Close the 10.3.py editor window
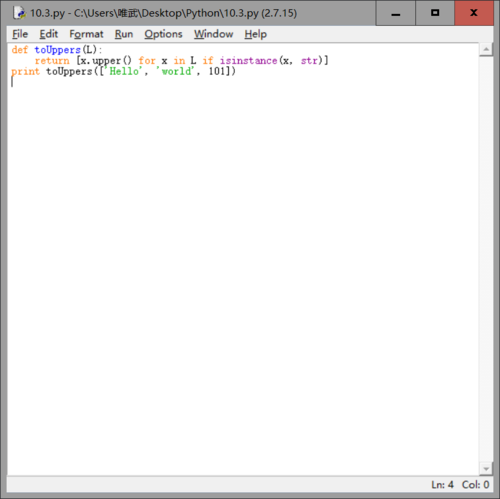 click(x=474, y=13)
